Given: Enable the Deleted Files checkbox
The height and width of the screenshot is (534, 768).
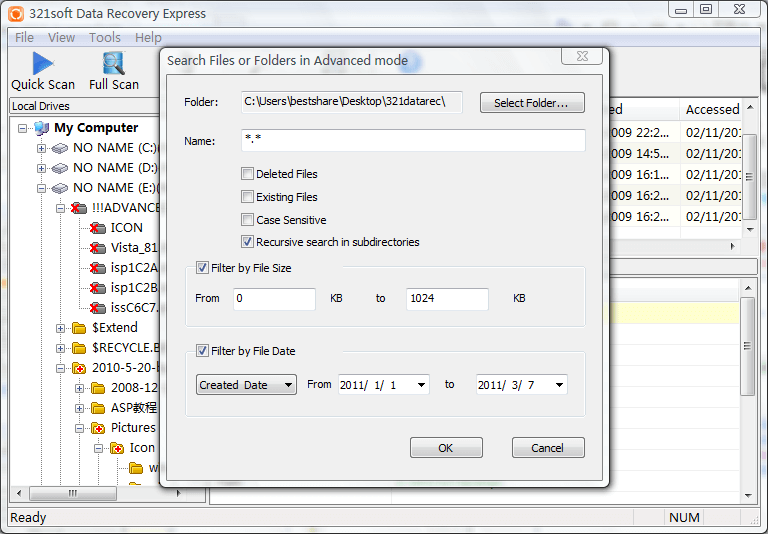Looking at the screenshot, I should click(x=247, y=174).
